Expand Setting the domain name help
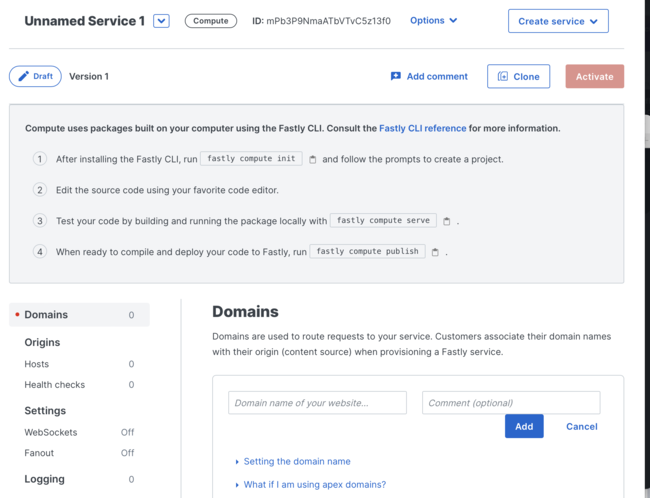650x498 pixels. click(x=293, y=462)
